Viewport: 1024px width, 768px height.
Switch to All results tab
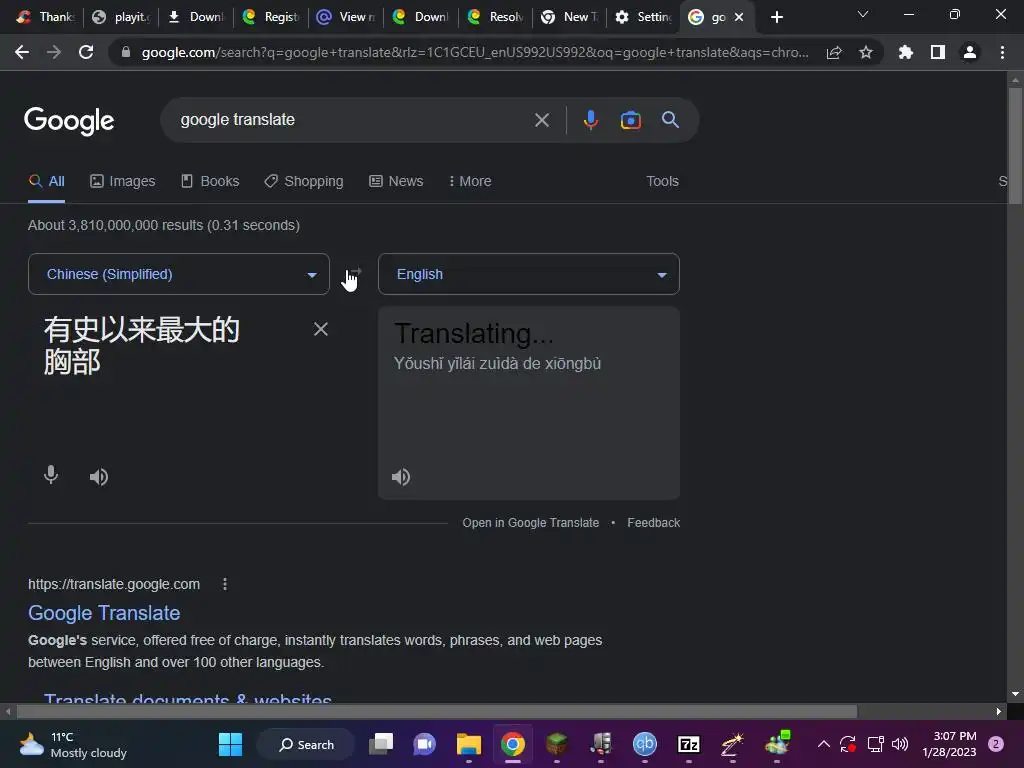coord(46,182)
